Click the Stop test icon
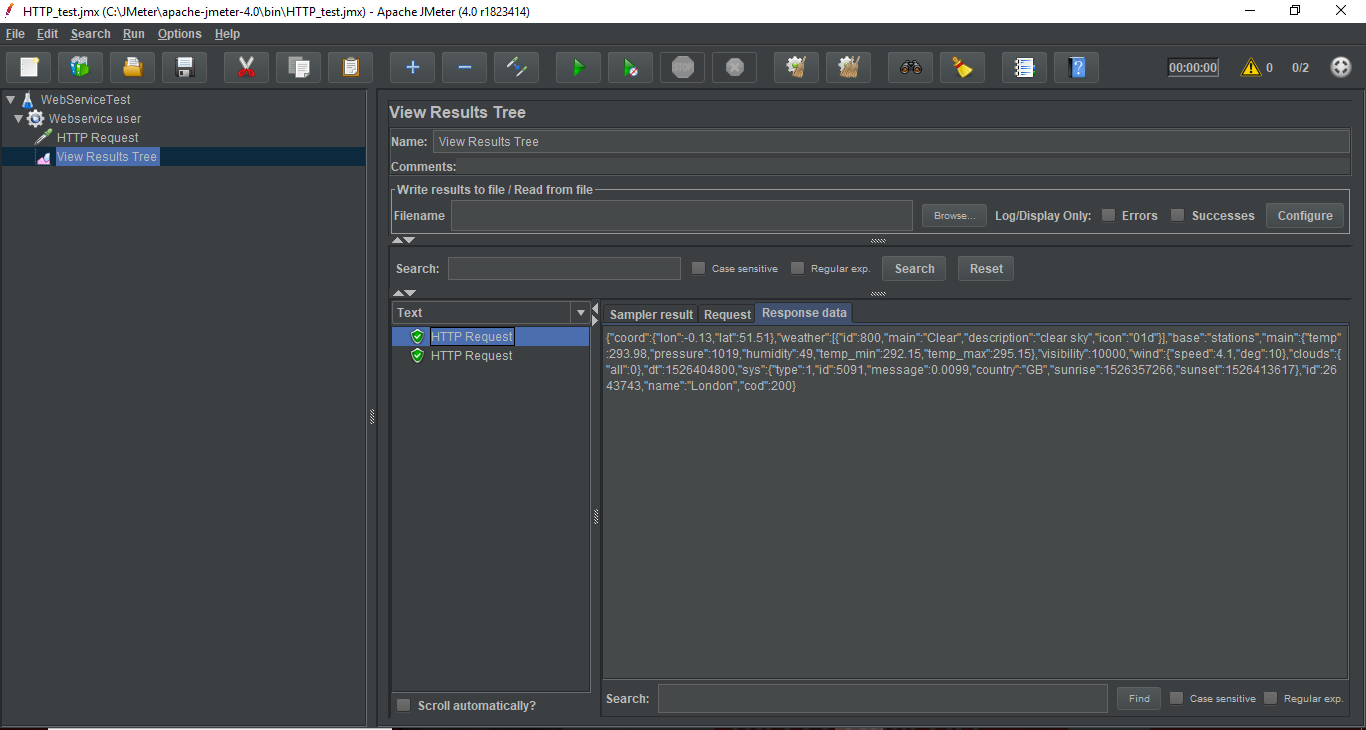Image resolution: width=1366 pixels, height=730 pixels. point(682,67)
